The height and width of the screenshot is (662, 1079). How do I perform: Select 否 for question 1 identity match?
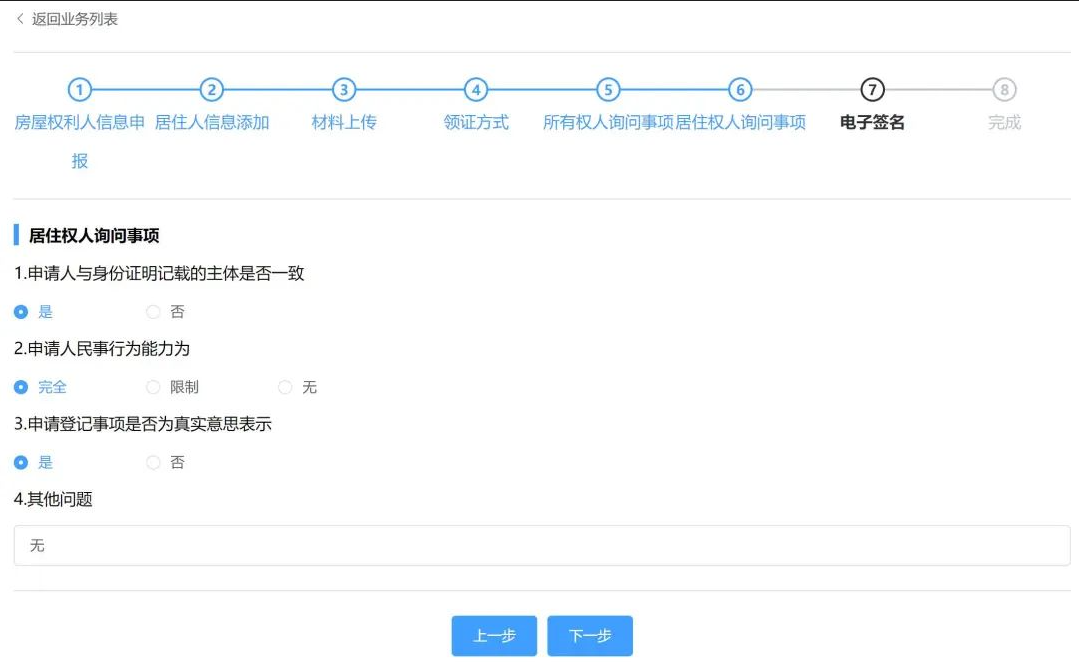[x=153, y=312]
